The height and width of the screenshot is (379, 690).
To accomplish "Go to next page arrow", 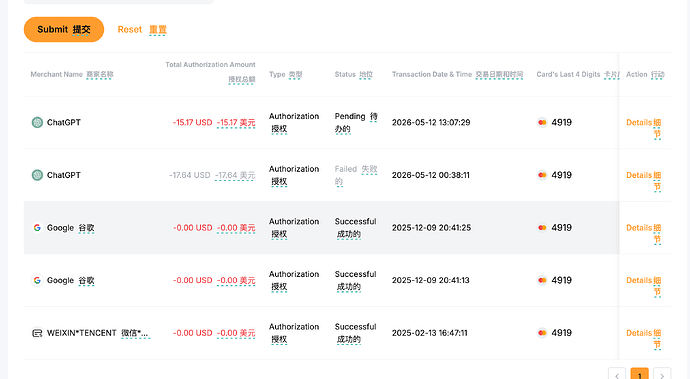I will coord(662,375).
